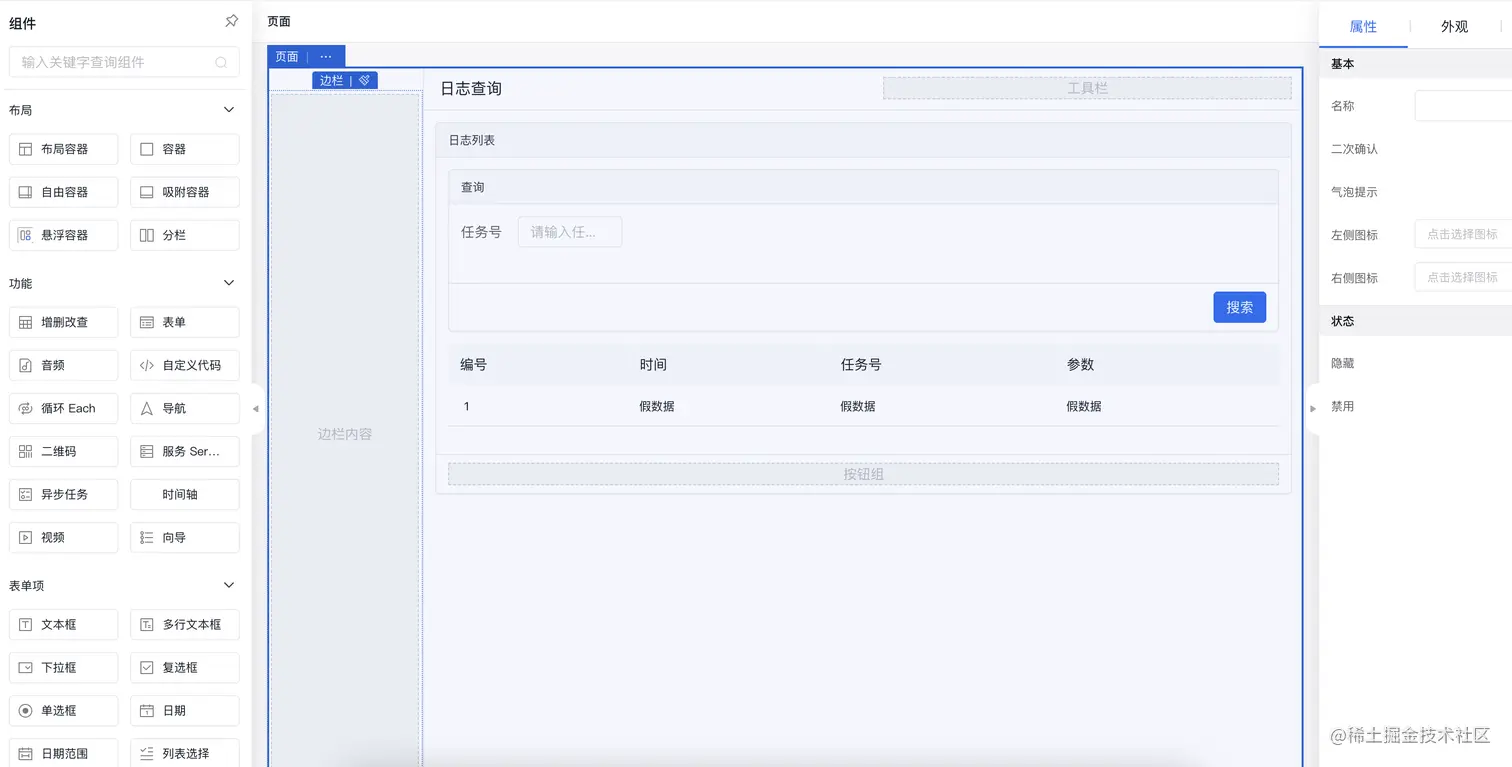Pin the 组件 component panel
This screenshot has width=1512, height=767.
click(232, 21)
